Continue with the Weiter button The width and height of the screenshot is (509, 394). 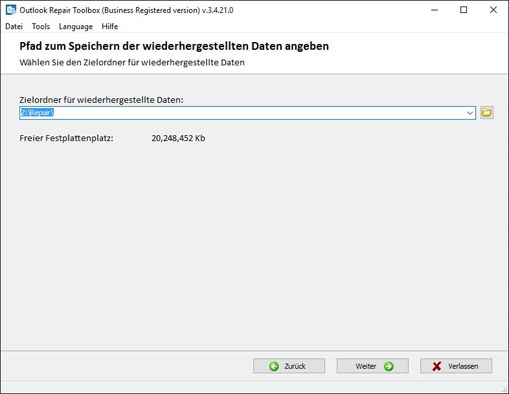coord(372,366)
